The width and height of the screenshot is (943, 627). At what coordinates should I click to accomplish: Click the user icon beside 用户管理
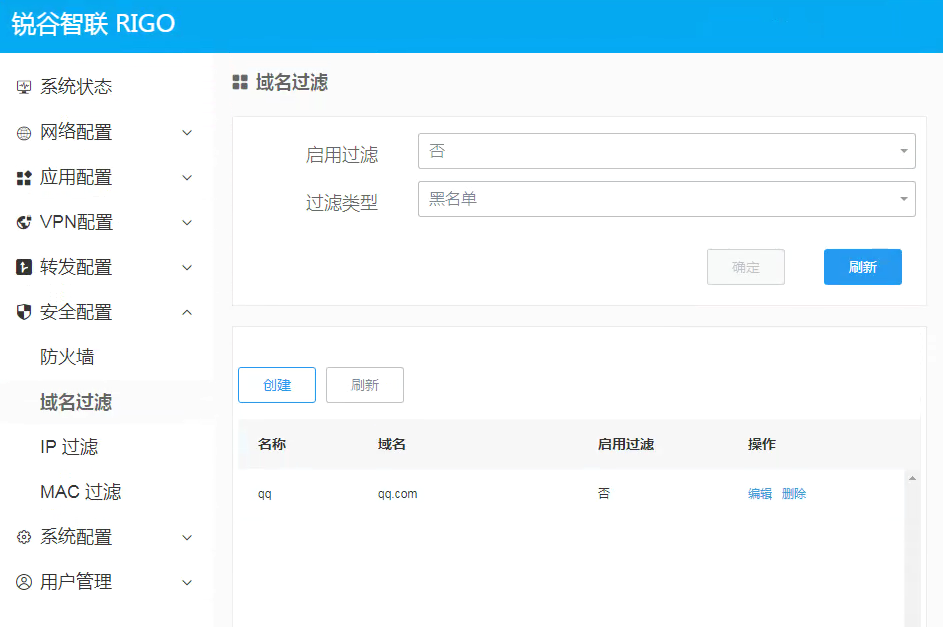click(24, 582)
